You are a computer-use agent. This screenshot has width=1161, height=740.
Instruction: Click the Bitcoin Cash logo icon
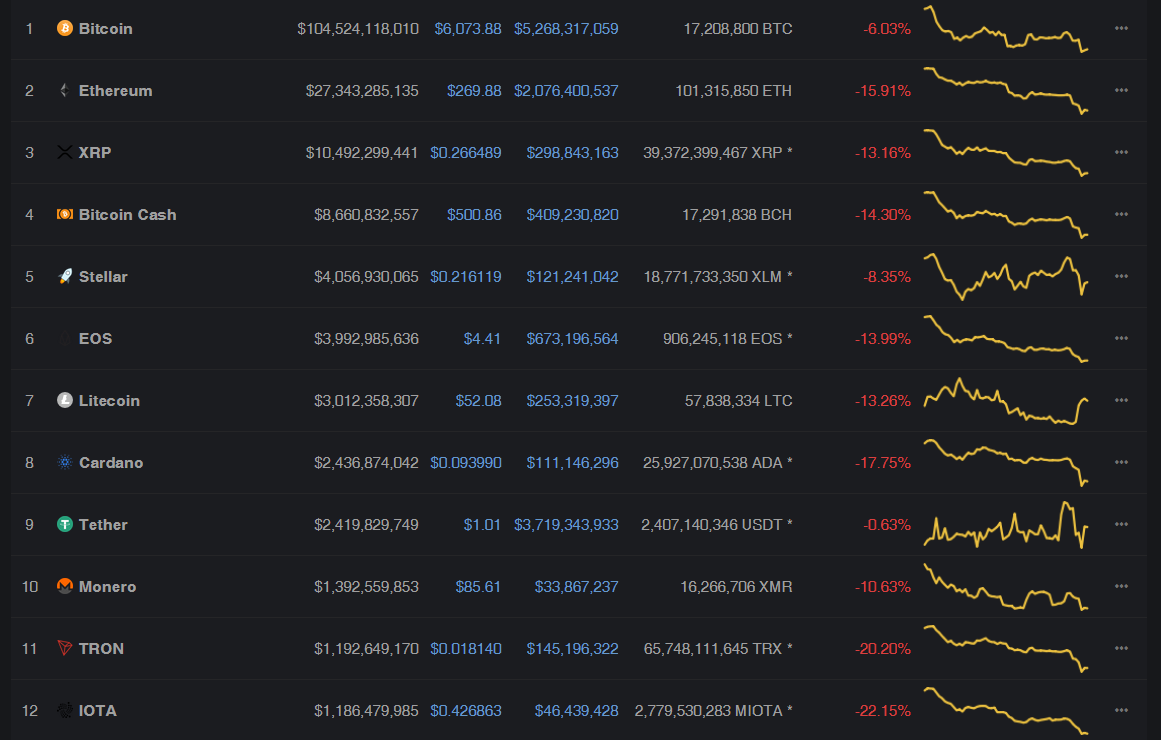[65, 214]
